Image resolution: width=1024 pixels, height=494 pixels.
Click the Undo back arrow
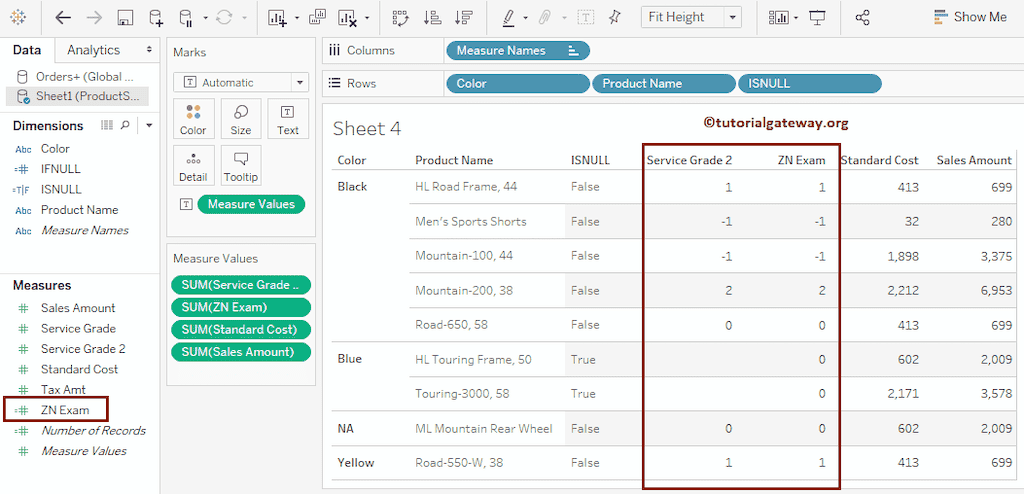tap(63, 17)
